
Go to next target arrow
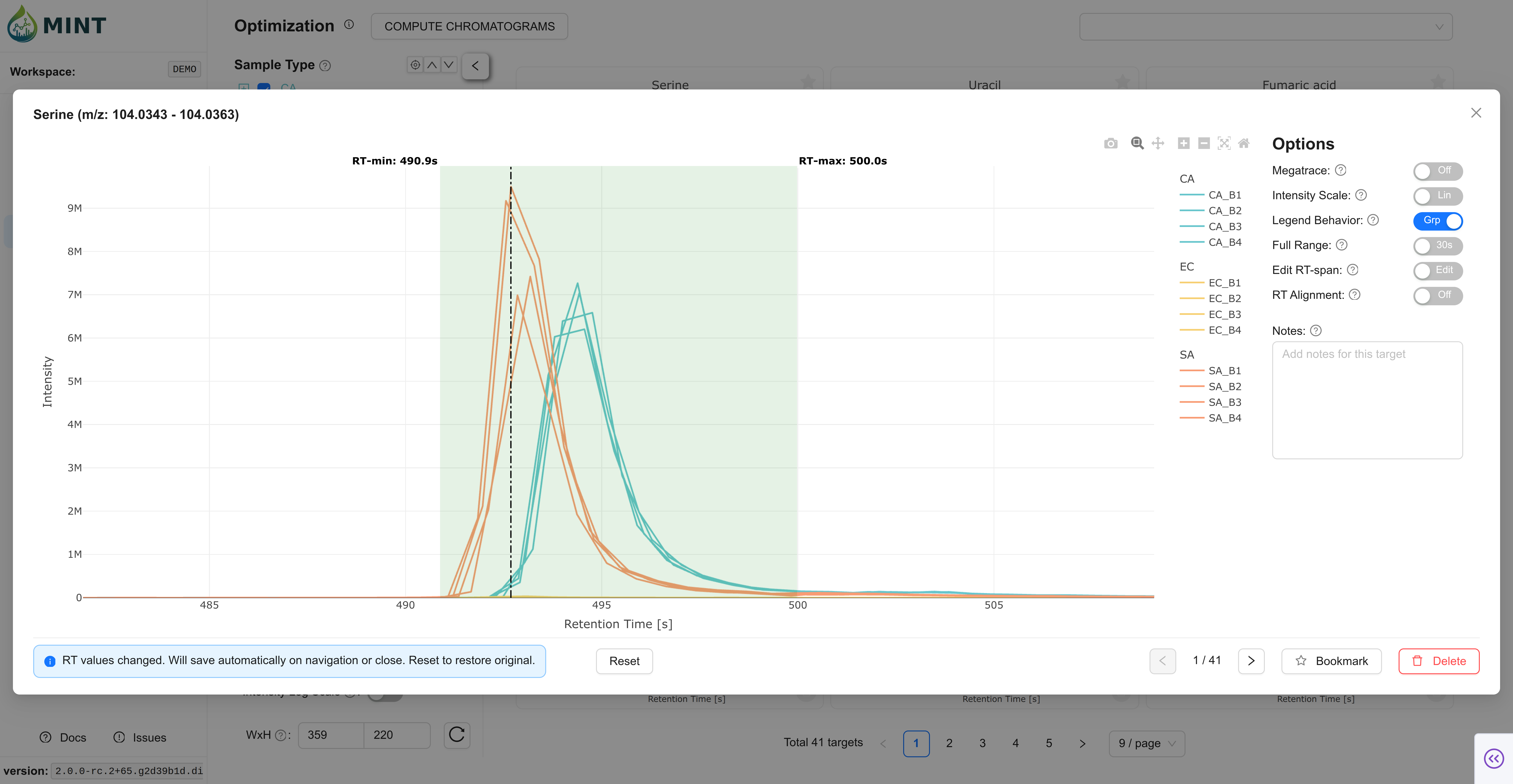[1251, 661]
